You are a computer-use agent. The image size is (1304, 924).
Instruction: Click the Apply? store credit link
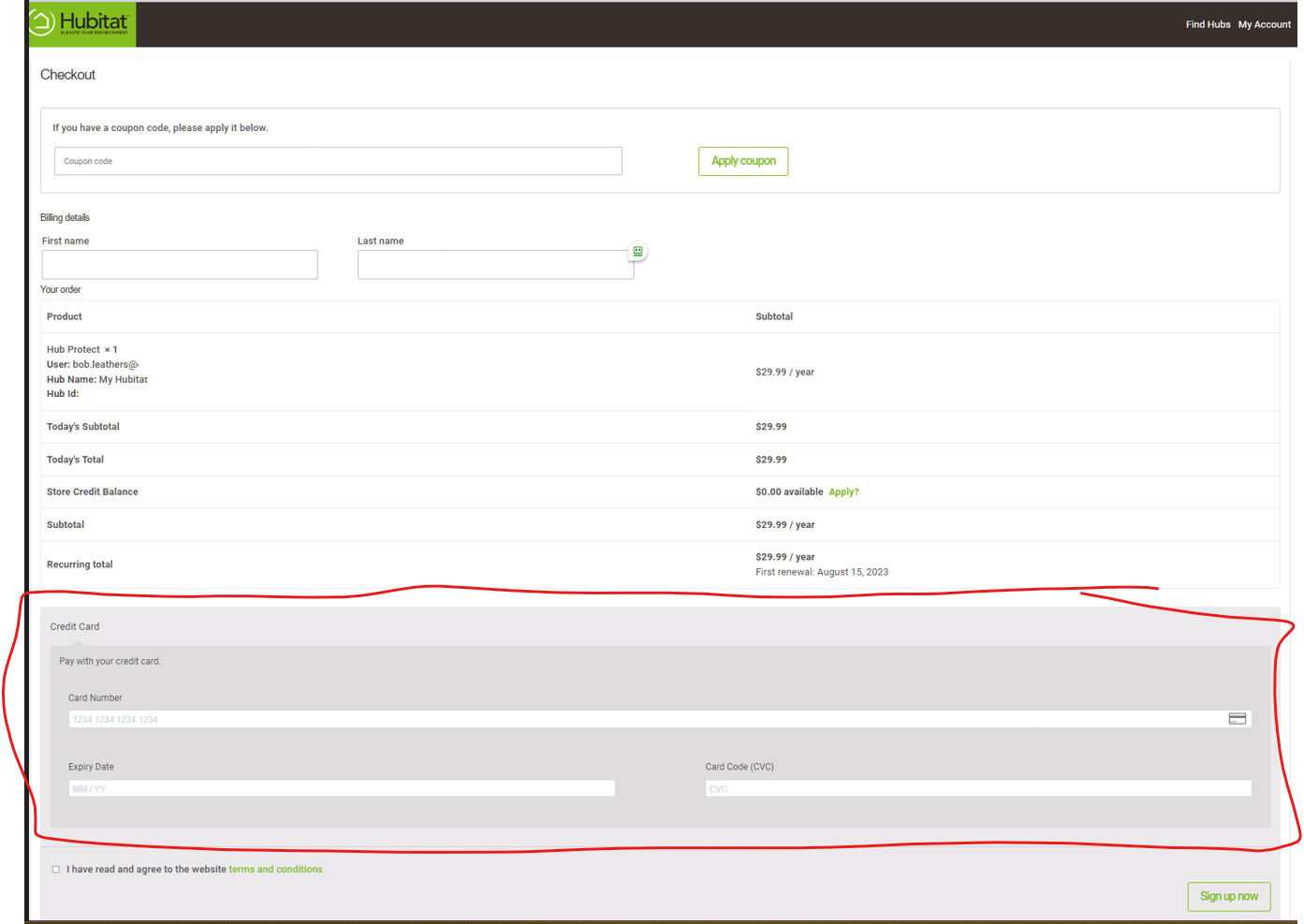coord(843,492)
